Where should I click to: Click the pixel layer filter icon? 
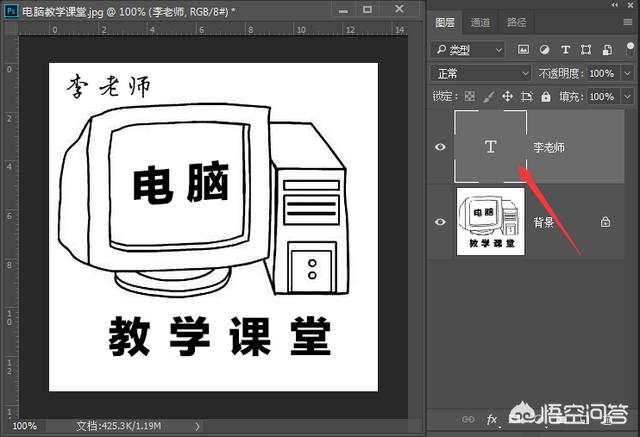pyautogui.click(x=523, y=49)
